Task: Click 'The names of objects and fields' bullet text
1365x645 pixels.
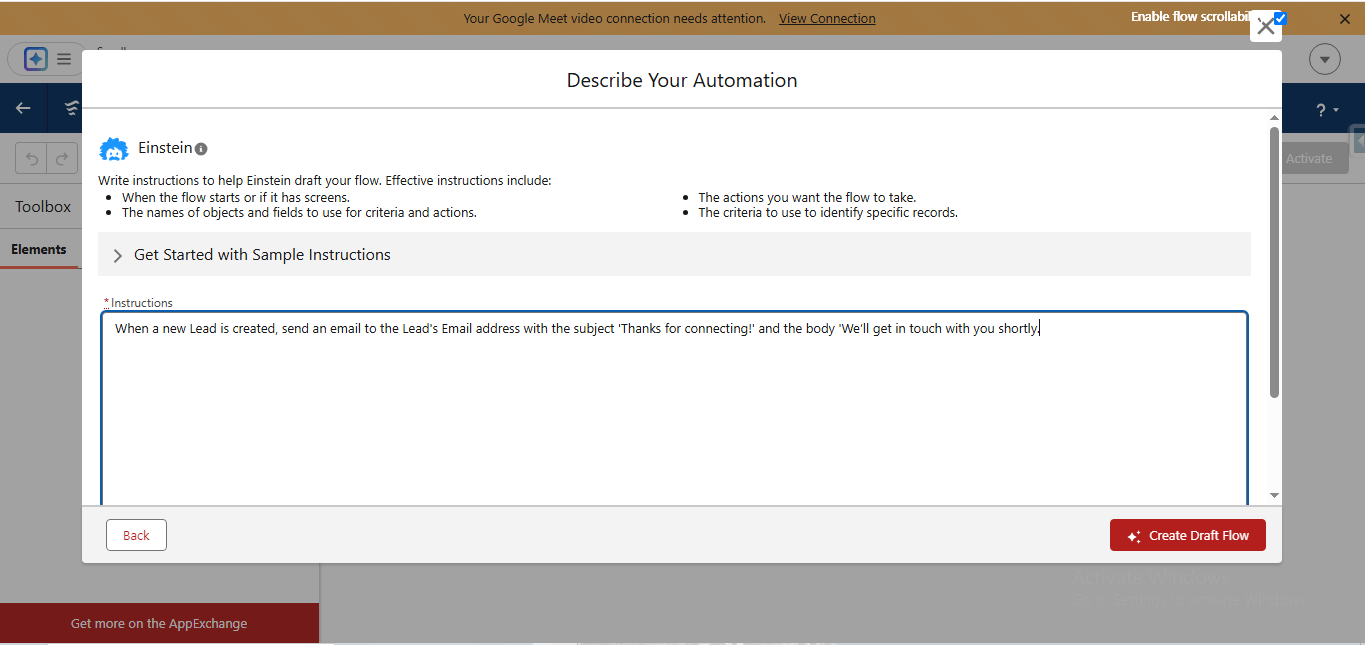Action: (x=299, y=212)
